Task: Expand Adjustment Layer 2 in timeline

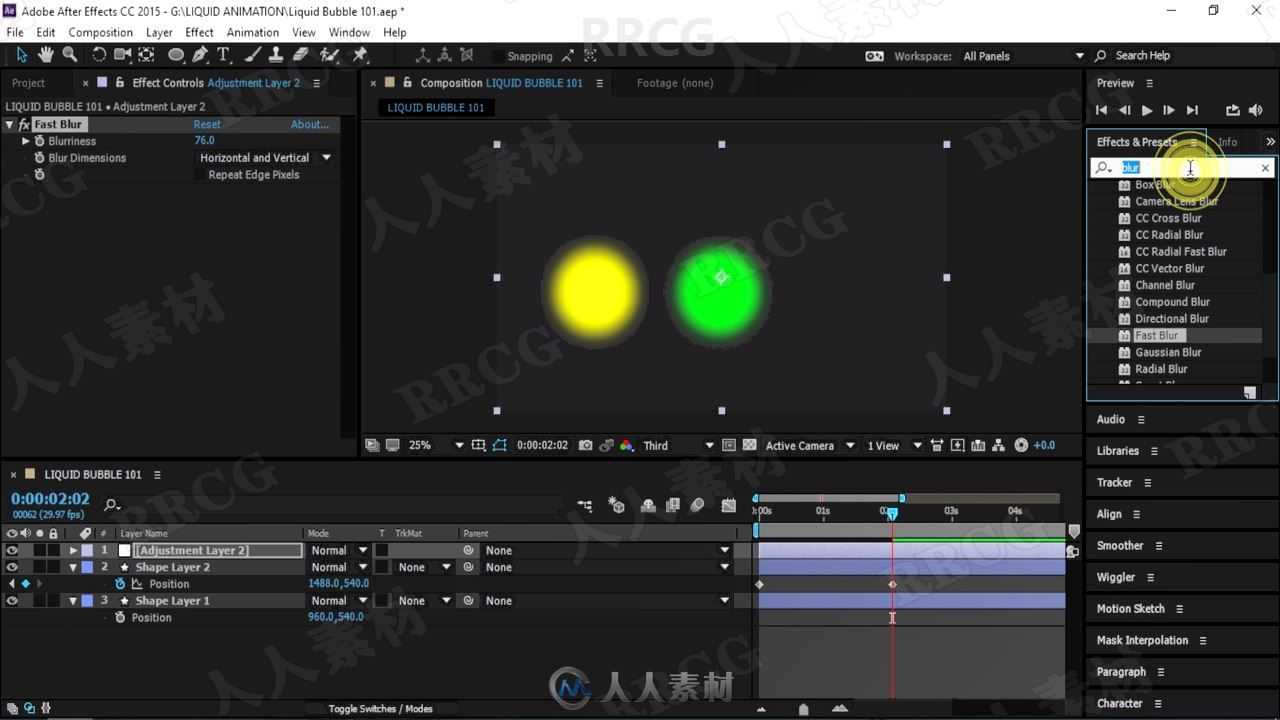Action: click(x=73, y=550)
